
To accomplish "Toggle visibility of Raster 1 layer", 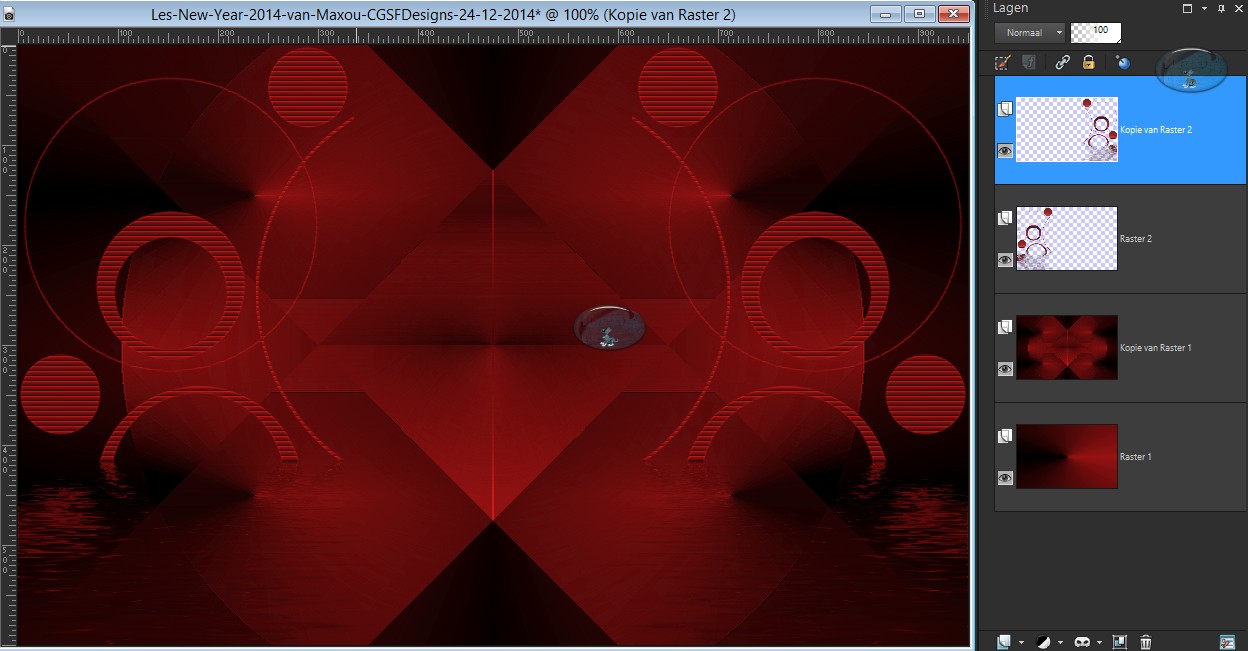I will [x=1006, y=478].
